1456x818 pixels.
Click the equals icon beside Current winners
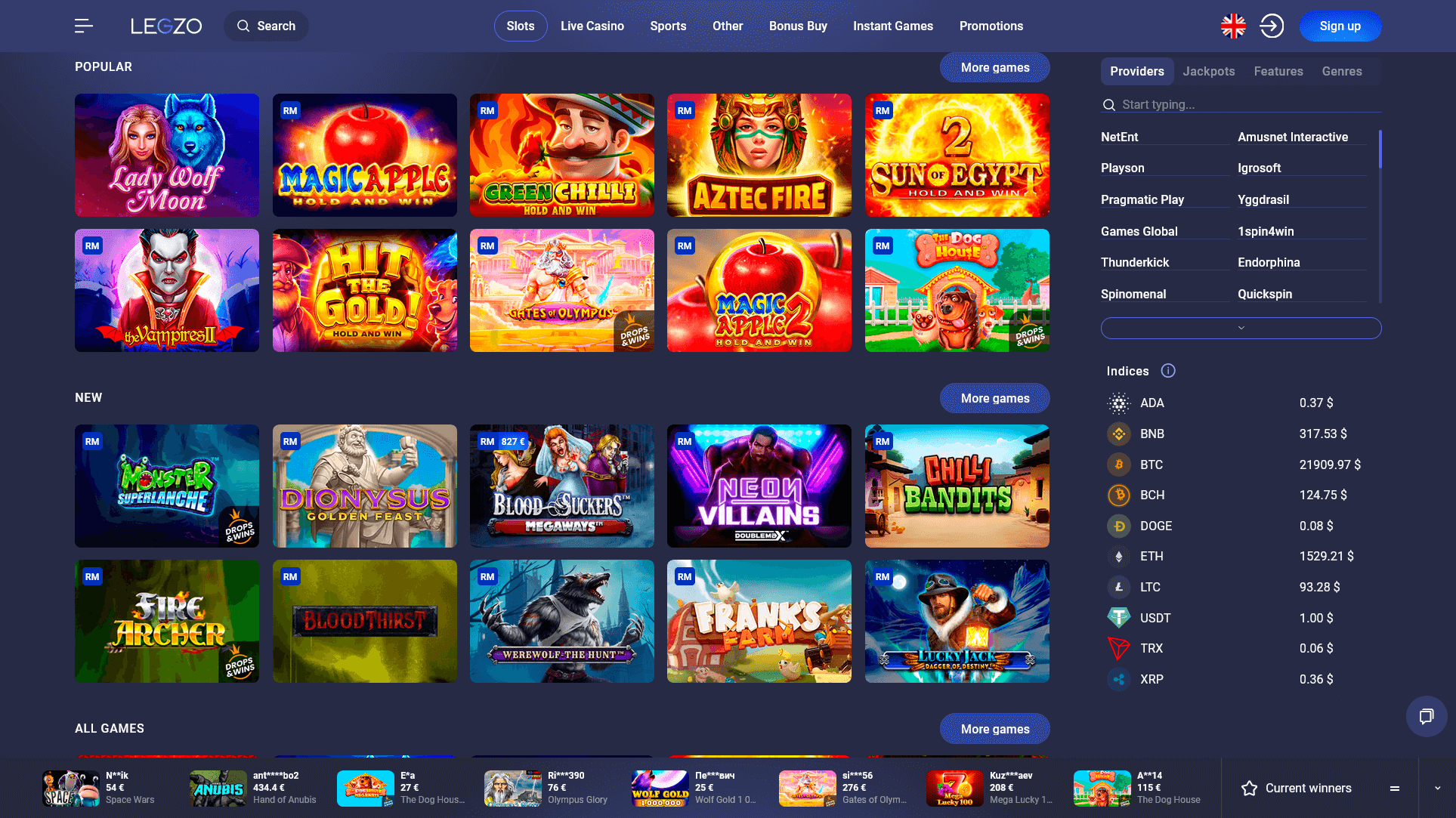point(1395,789)
